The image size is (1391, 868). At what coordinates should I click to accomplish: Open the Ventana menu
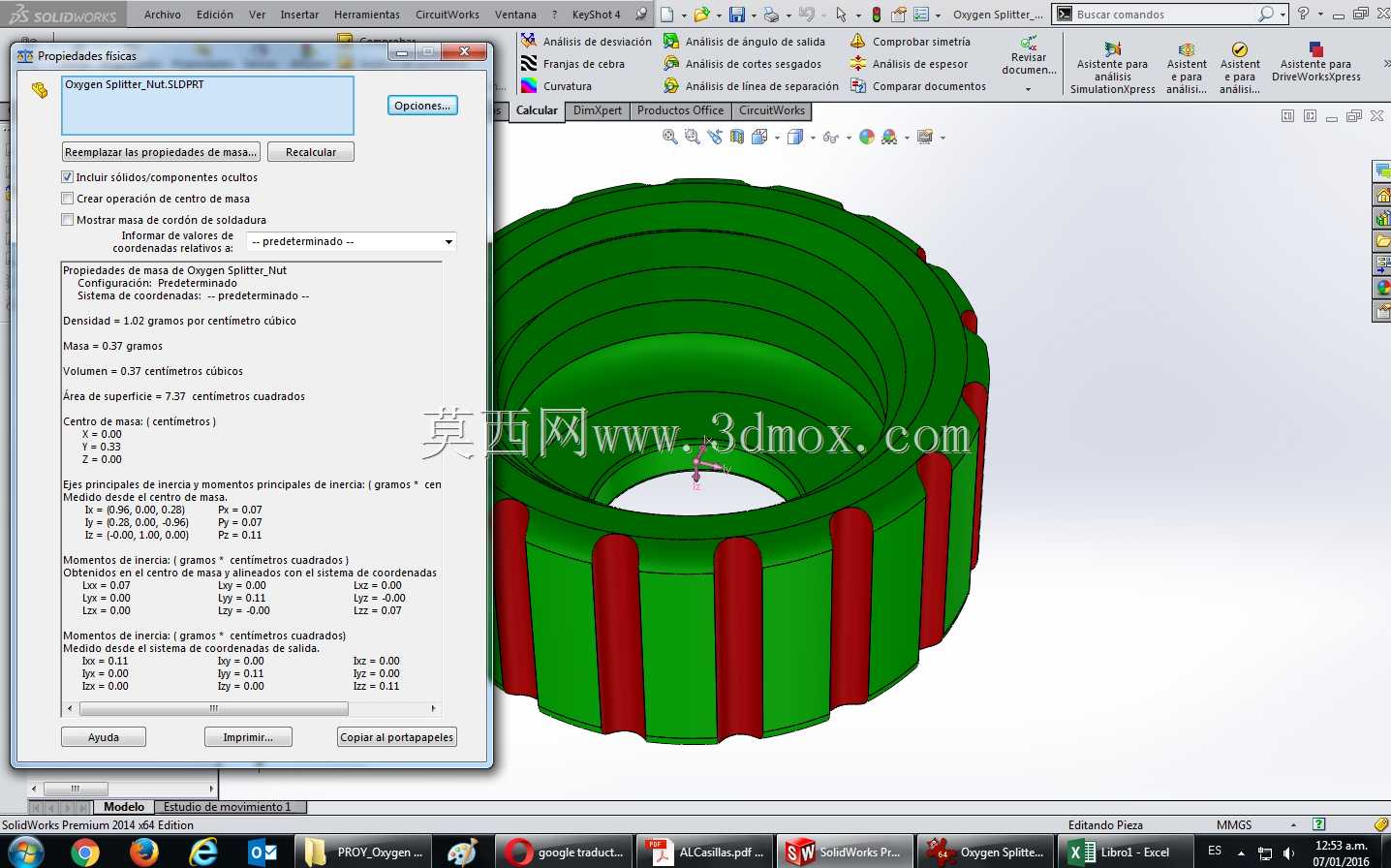point(515,15)
